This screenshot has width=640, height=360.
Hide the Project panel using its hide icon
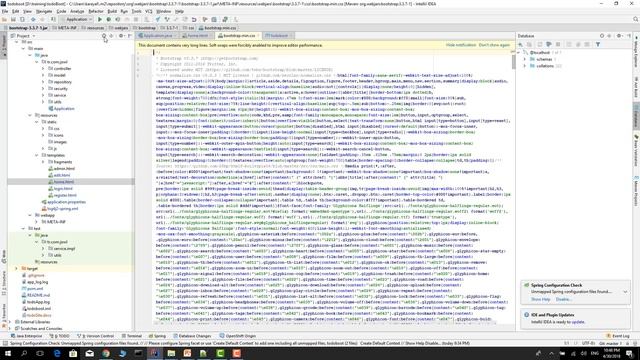(129, 36)
